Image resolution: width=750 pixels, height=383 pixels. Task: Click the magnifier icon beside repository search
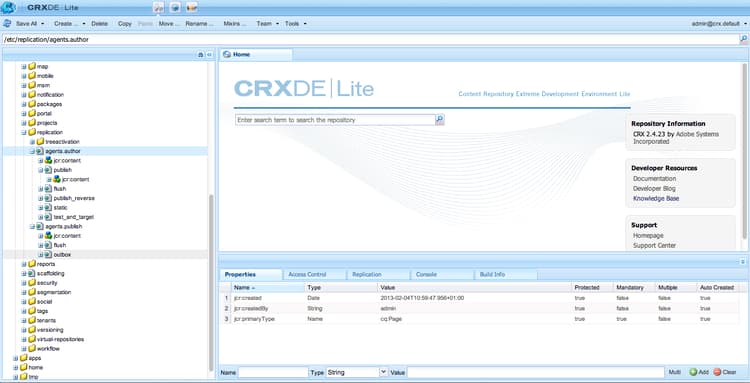click(x=440, y=120)
